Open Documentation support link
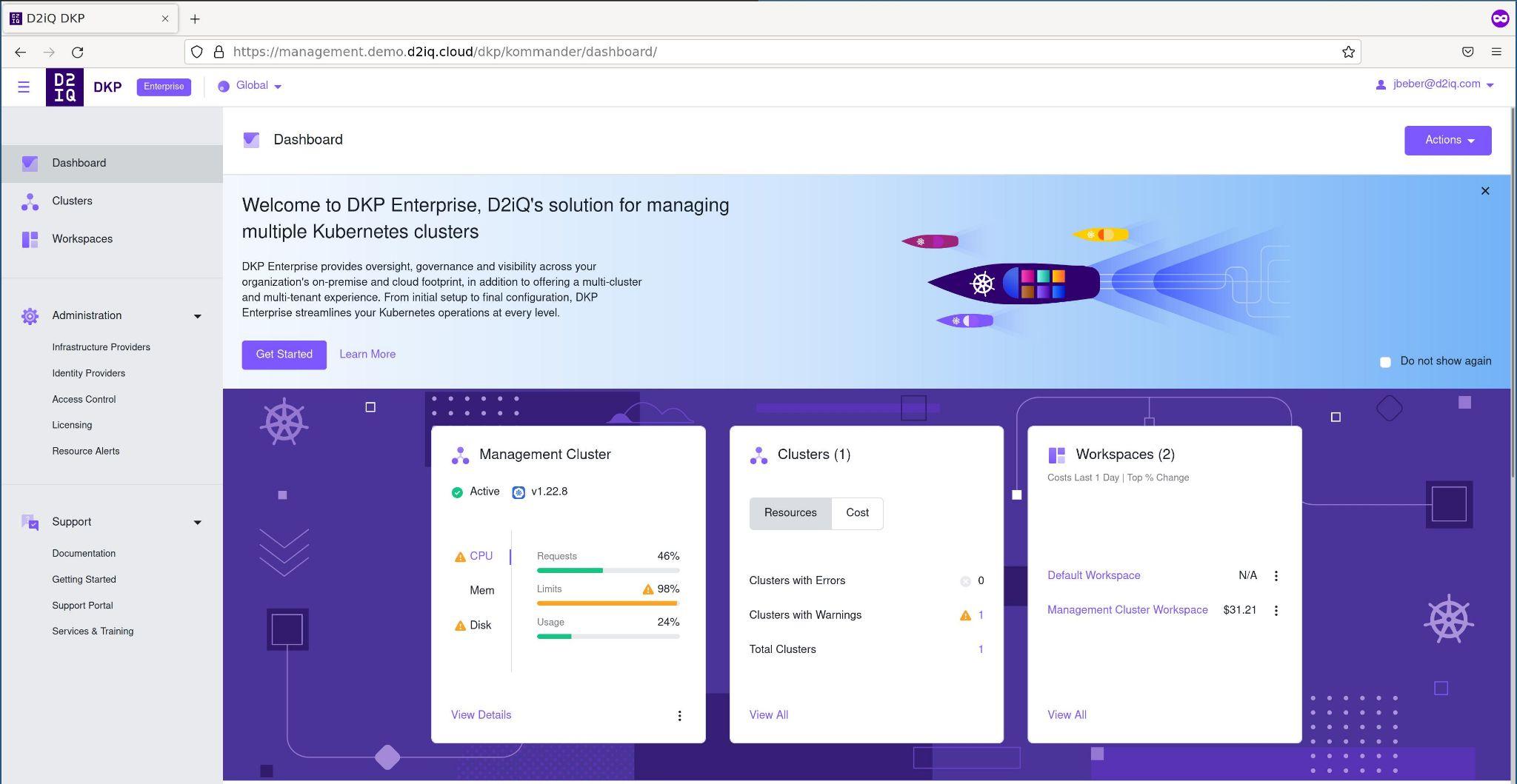This screenshot has width=1517, height=784. (84, 554)
